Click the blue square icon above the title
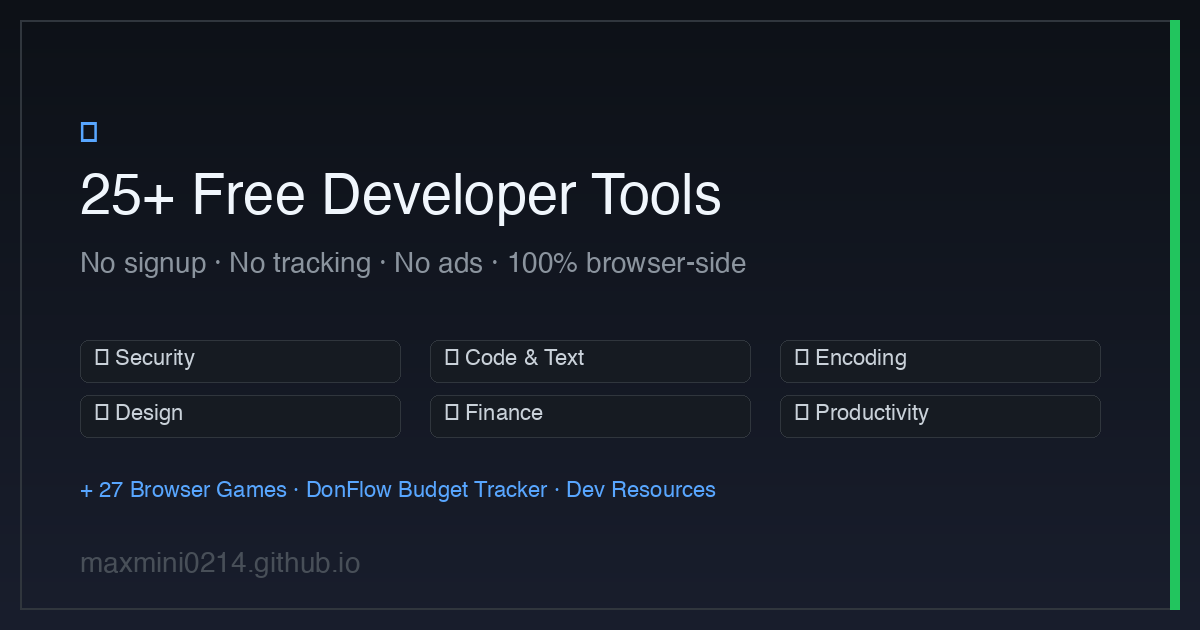Screen dimensions: 1200x630 pos(89,132)
